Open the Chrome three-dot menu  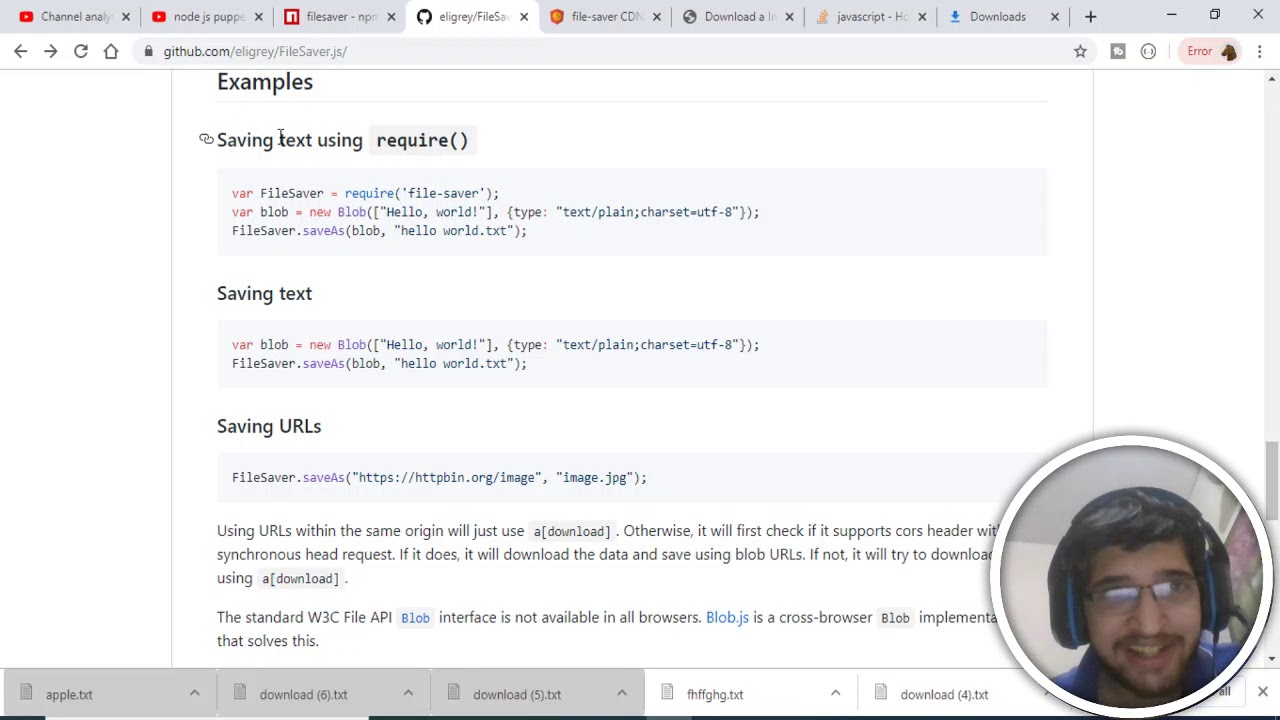pos(1260,51)
